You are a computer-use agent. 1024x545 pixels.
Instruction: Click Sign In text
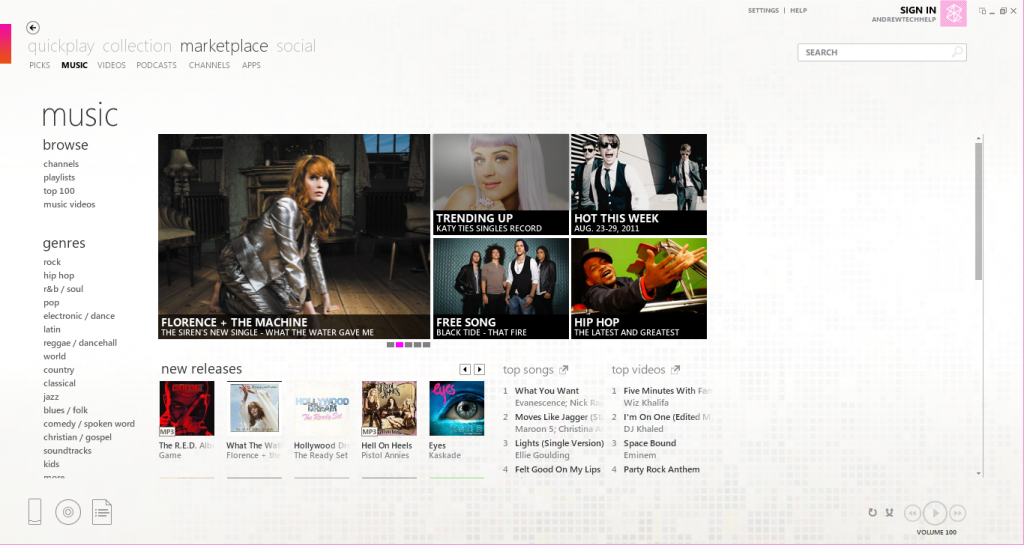point(918,10)
